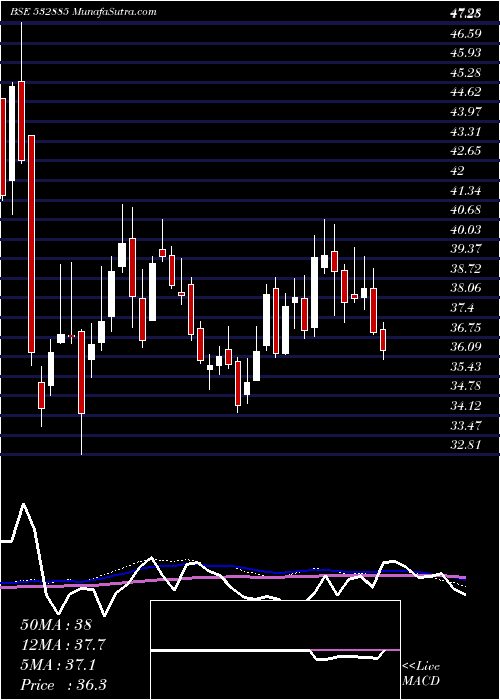
Task: Click the MACD inset chart box
Action: point(275,650)
